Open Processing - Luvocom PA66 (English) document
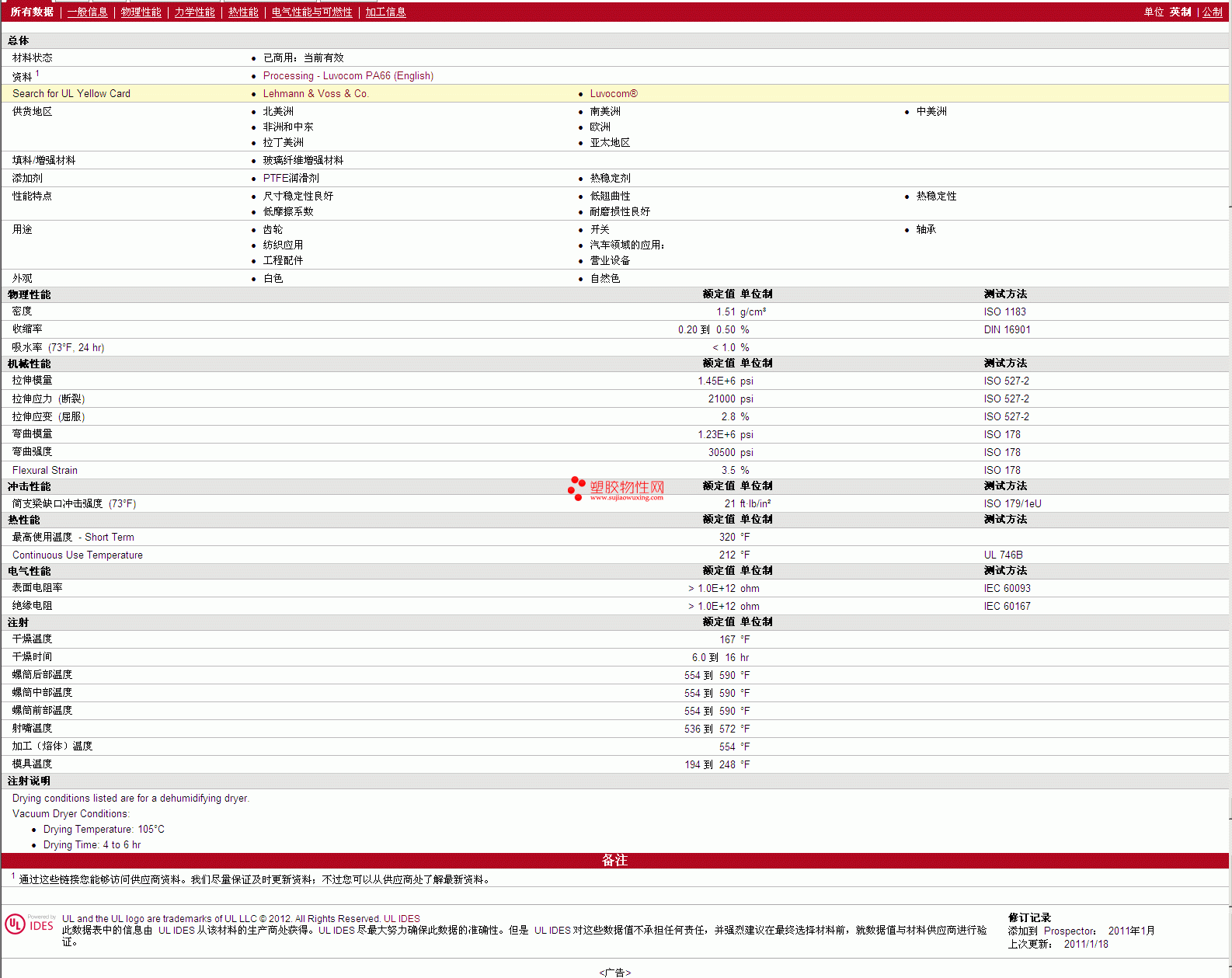The width and height of the screenshot is (1232, 978). [348, 76]
